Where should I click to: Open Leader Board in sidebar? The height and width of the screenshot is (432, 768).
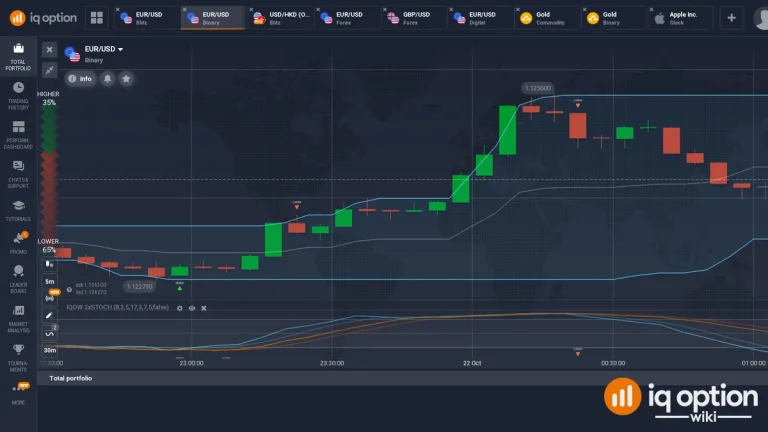point(18,279)
